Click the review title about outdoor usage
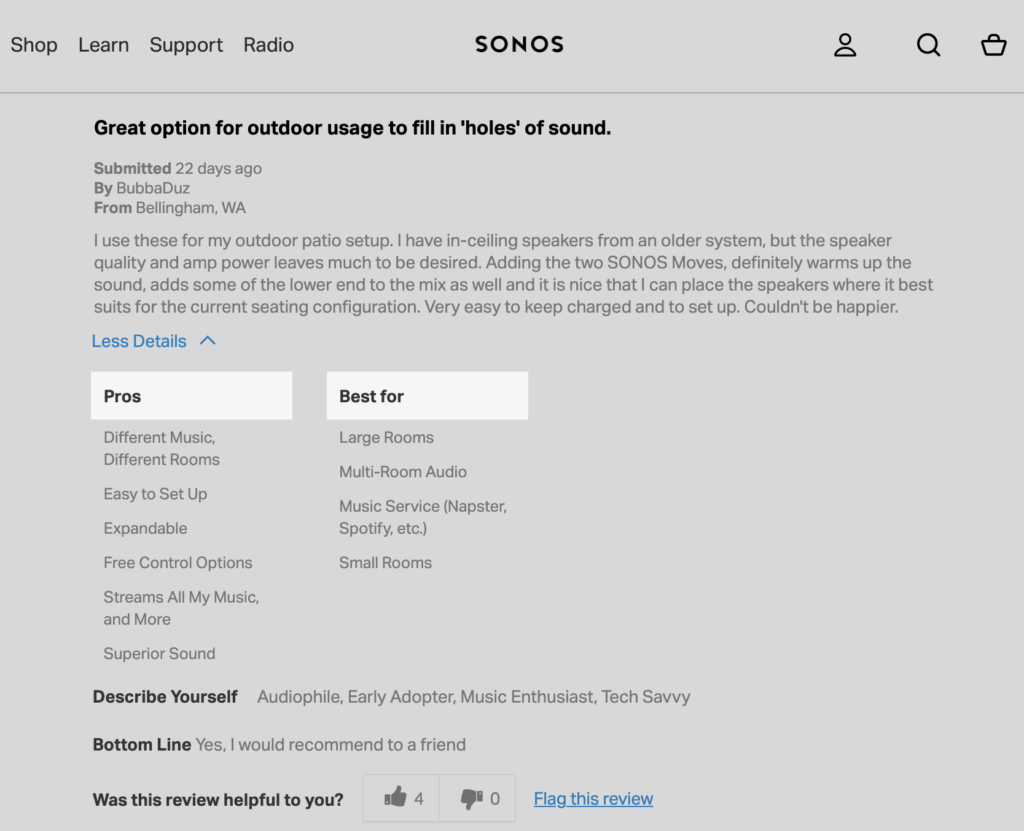Screen dimensions: 1024x831 (x=352, y=128)
